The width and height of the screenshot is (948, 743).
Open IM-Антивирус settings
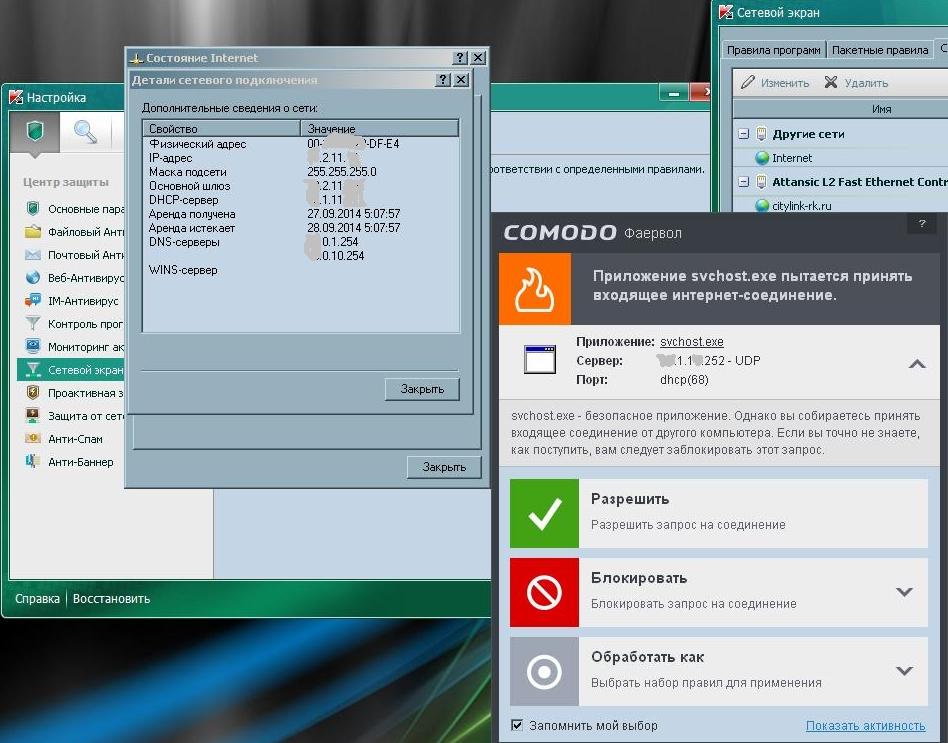tap(83, 301)
